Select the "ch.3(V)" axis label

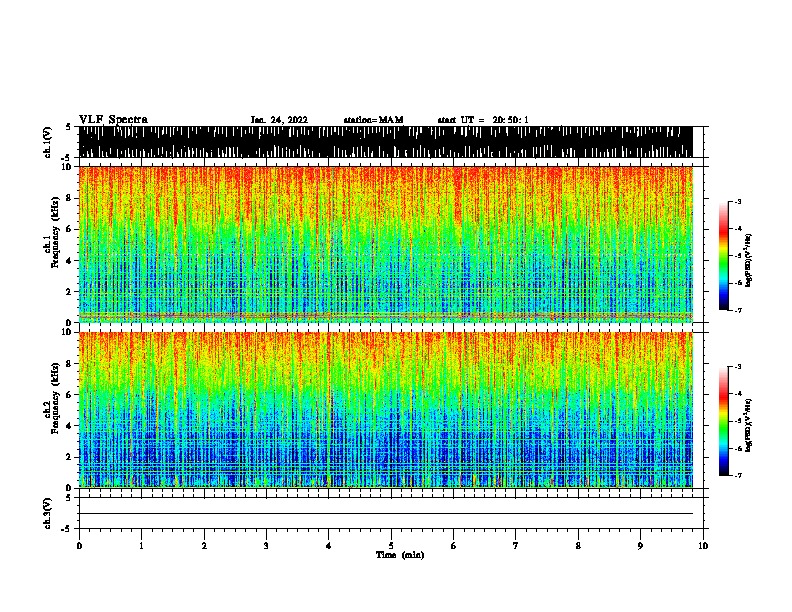[47, 513]
